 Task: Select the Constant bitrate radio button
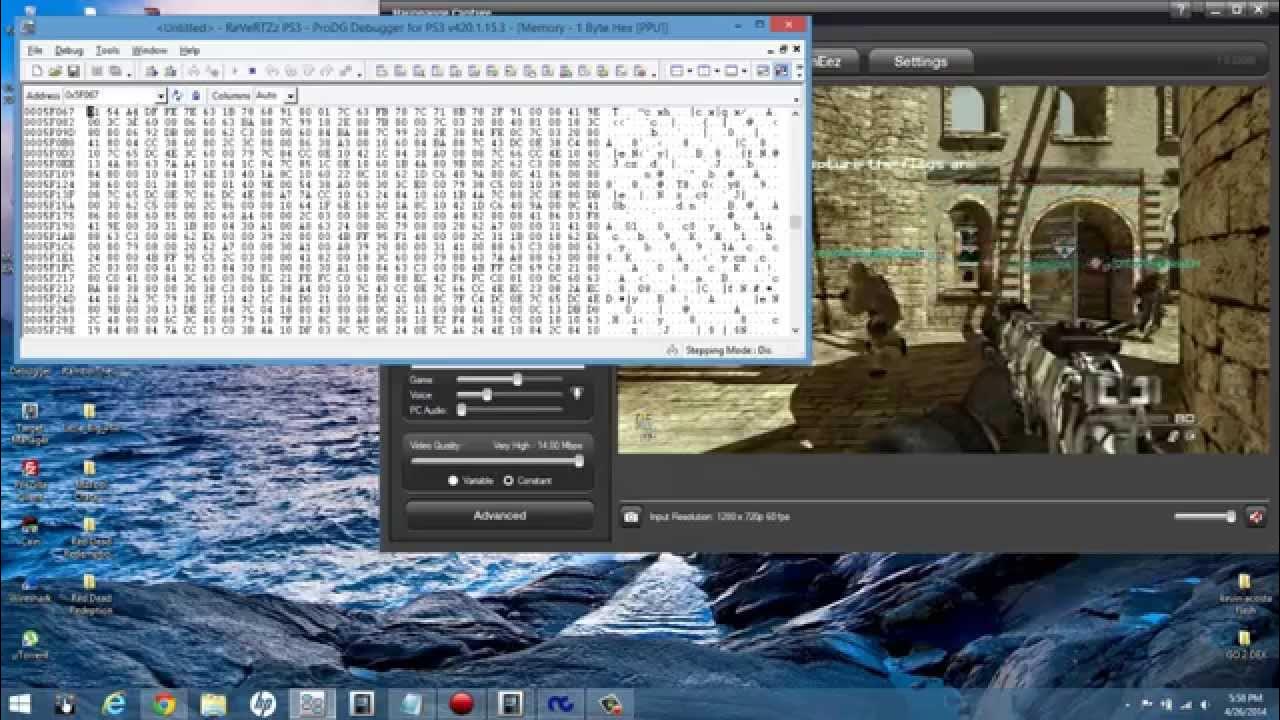(x=508, y=481)
